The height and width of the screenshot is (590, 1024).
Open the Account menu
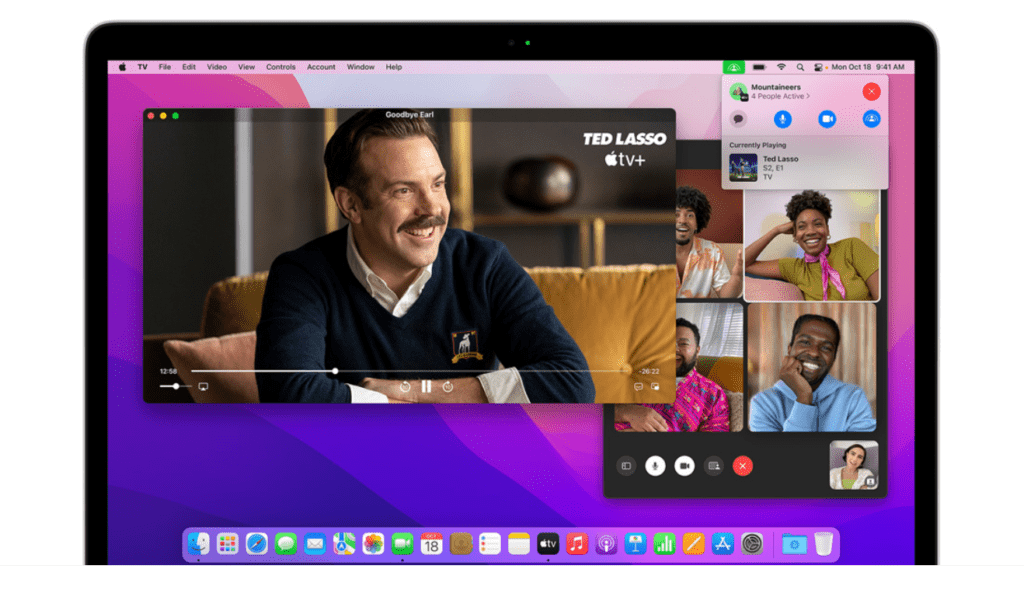click(x=321, y=67)
